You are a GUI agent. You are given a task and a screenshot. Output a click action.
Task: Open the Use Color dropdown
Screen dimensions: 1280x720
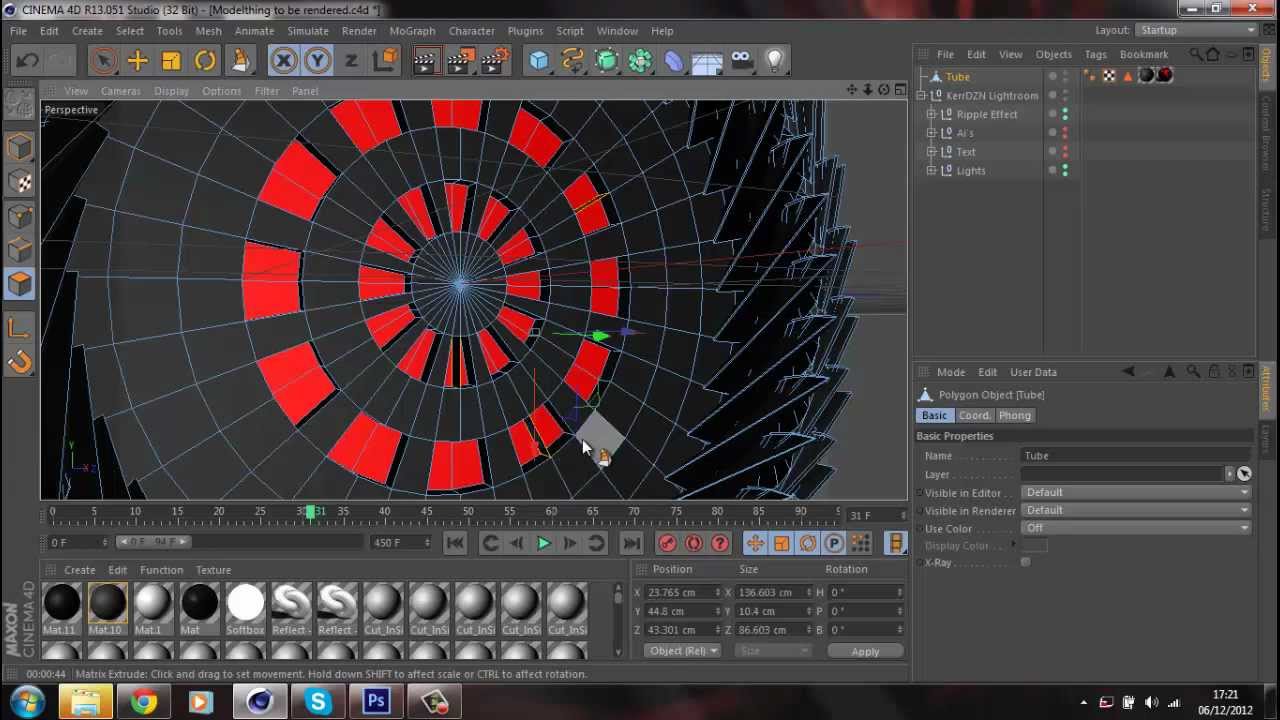coord(1136,529)
